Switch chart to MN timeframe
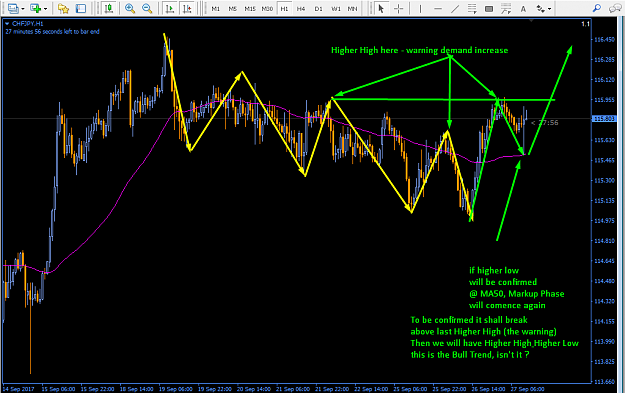 coord(352,8)
